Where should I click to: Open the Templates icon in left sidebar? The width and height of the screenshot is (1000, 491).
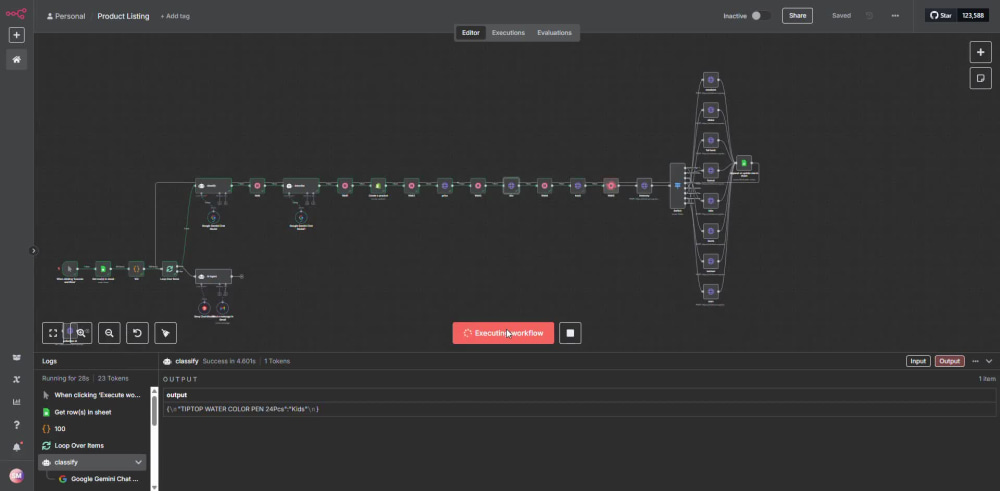click(x=17, y=358)
